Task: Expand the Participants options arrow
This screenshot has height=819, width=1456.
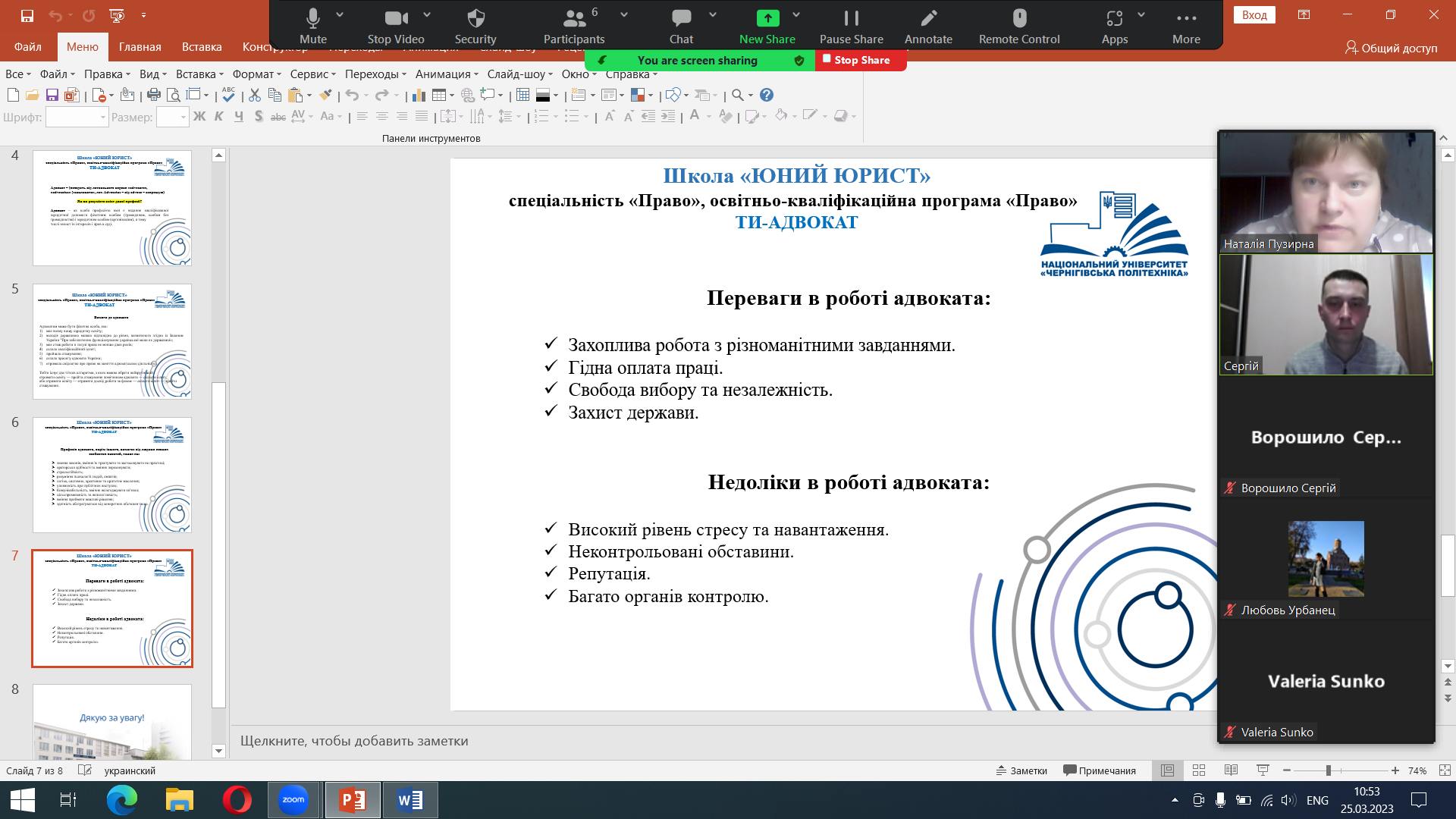Action: (x=624, y=14)
